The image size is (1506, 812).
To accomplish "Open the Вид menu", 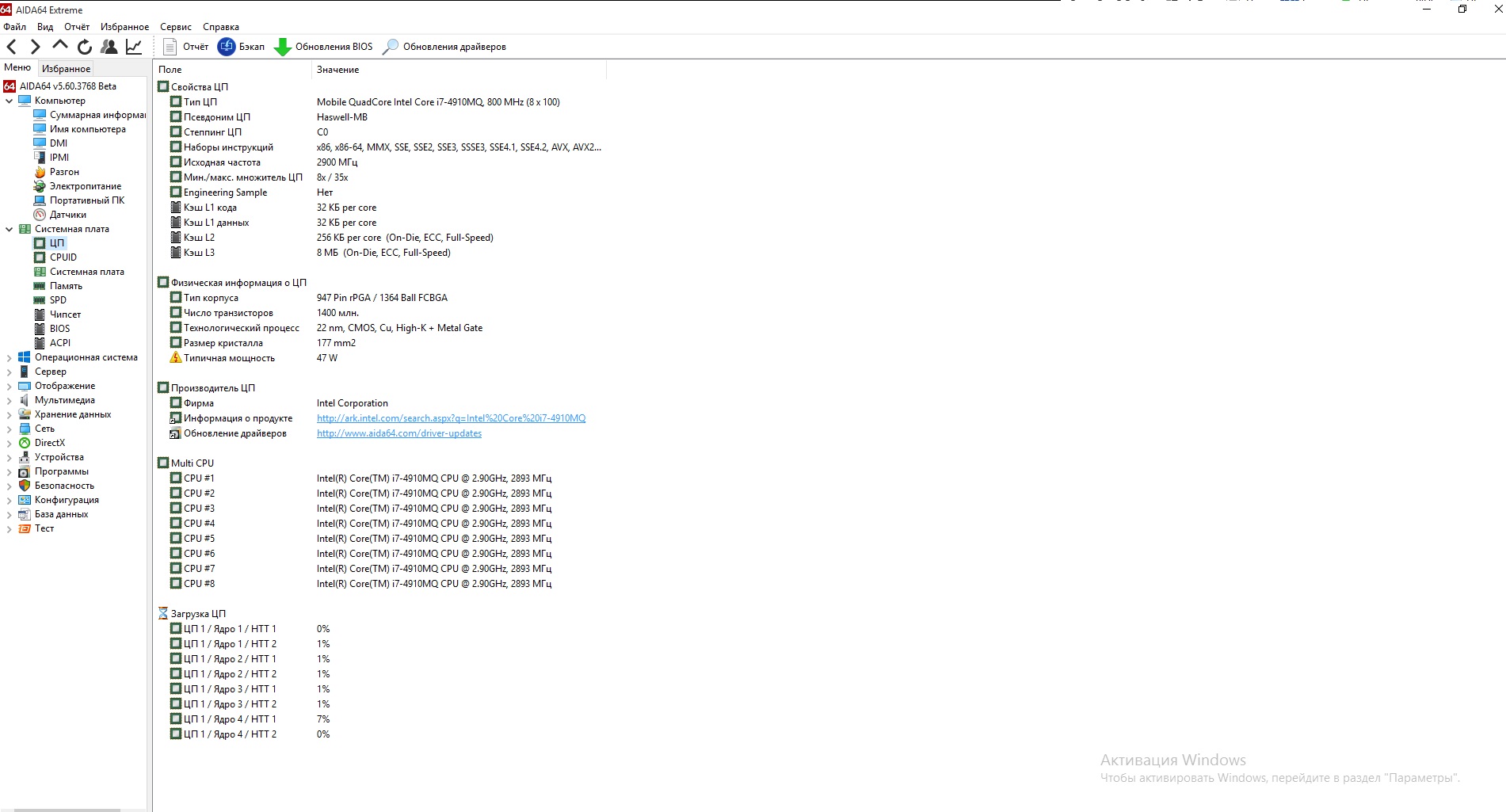I will [45, 27].
